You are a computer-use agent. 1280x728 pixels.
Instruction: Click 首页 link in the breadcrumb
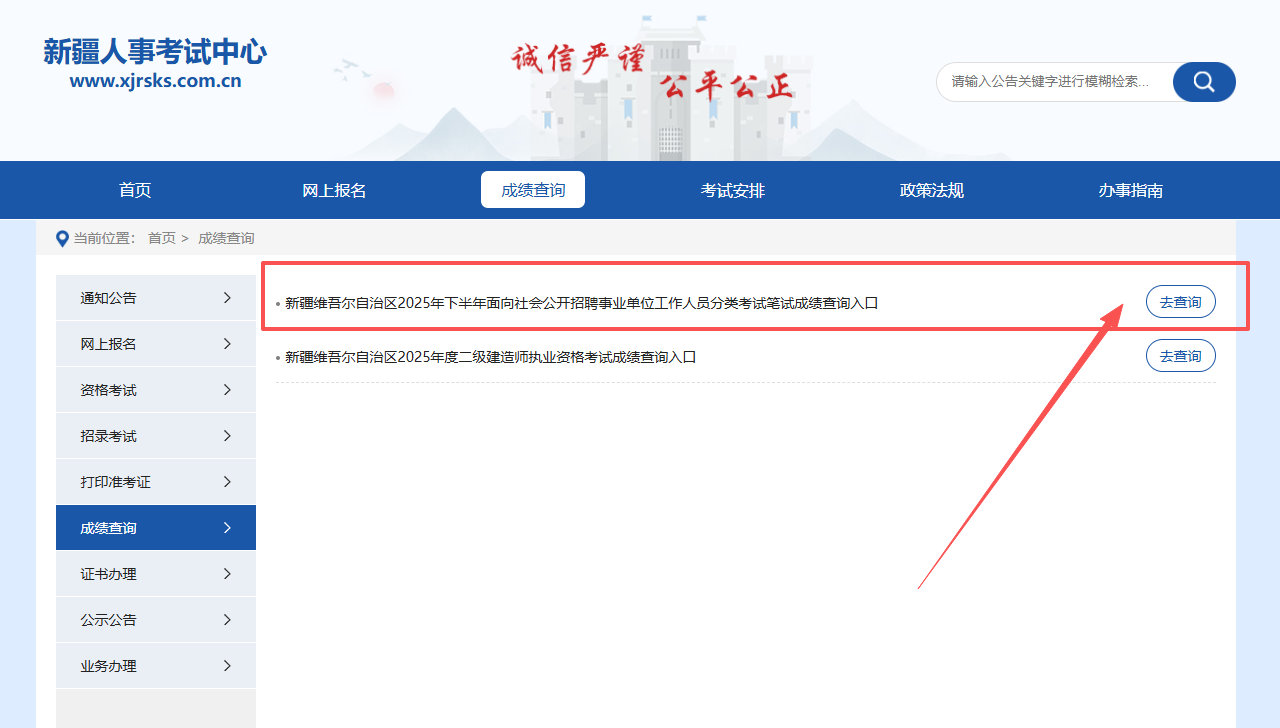tap(161, 238)
